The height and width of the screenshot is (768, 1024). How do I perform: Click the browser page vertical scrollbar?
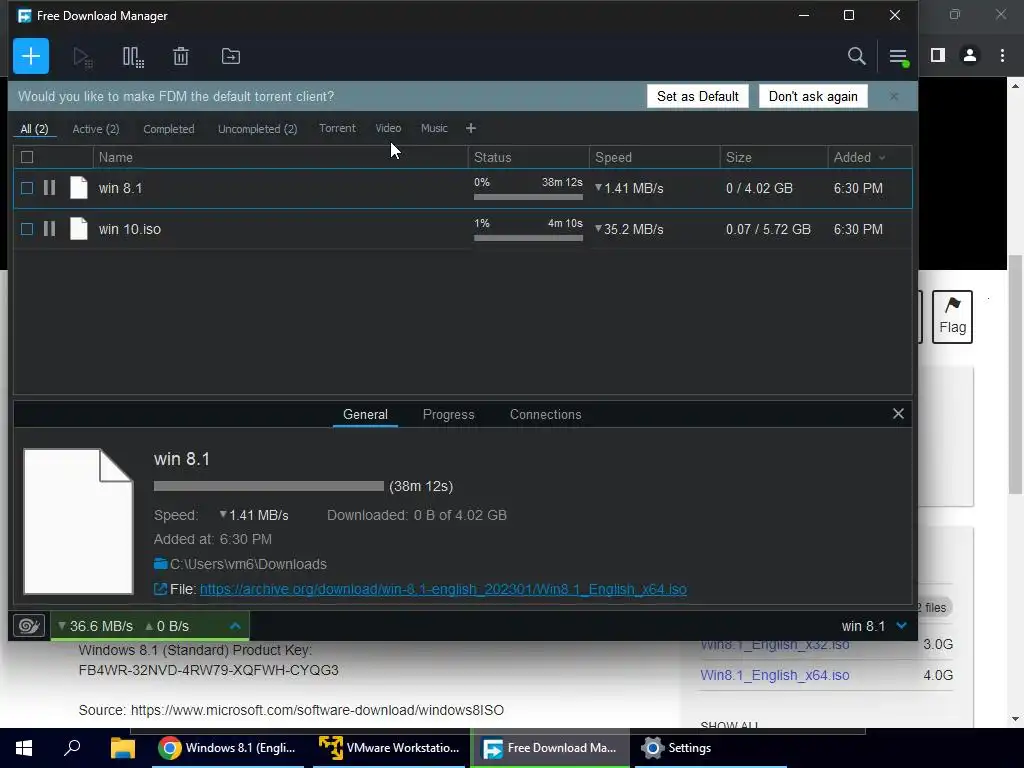[x=1015, y=374]
